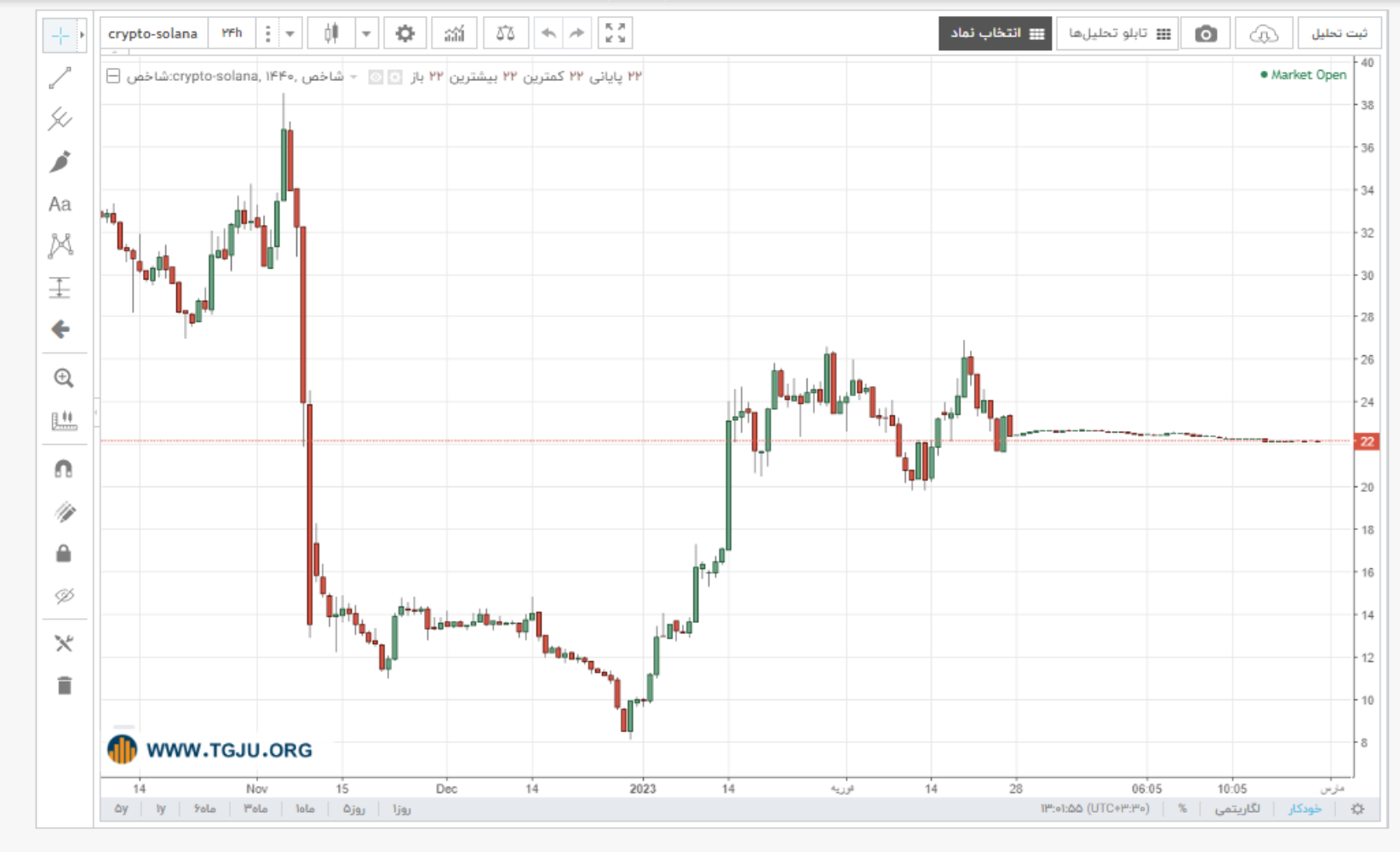
Task: Toggle series visibility eye in legend
Action: 376,78
